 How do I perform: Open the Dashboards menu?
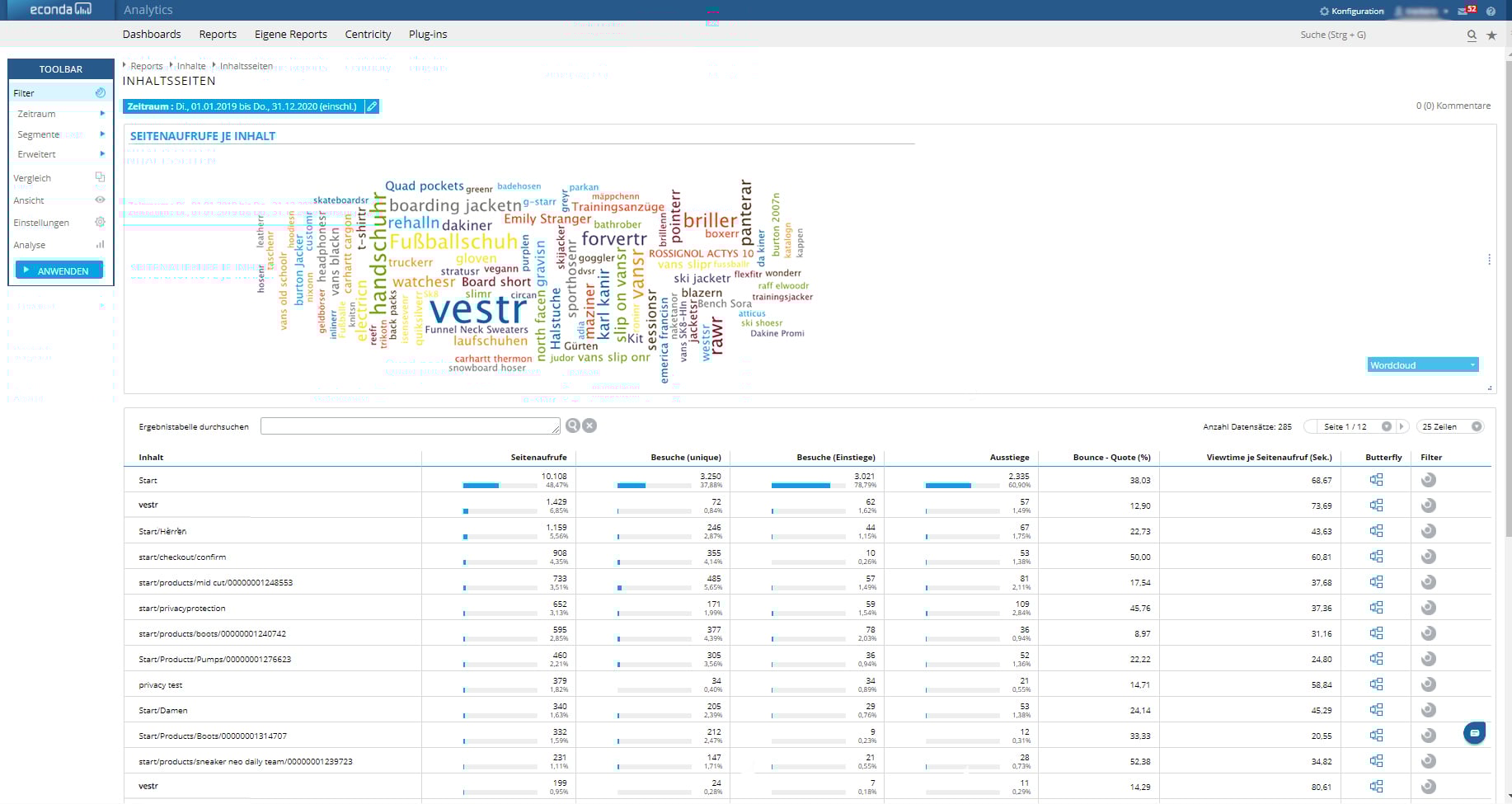[152, 35]
